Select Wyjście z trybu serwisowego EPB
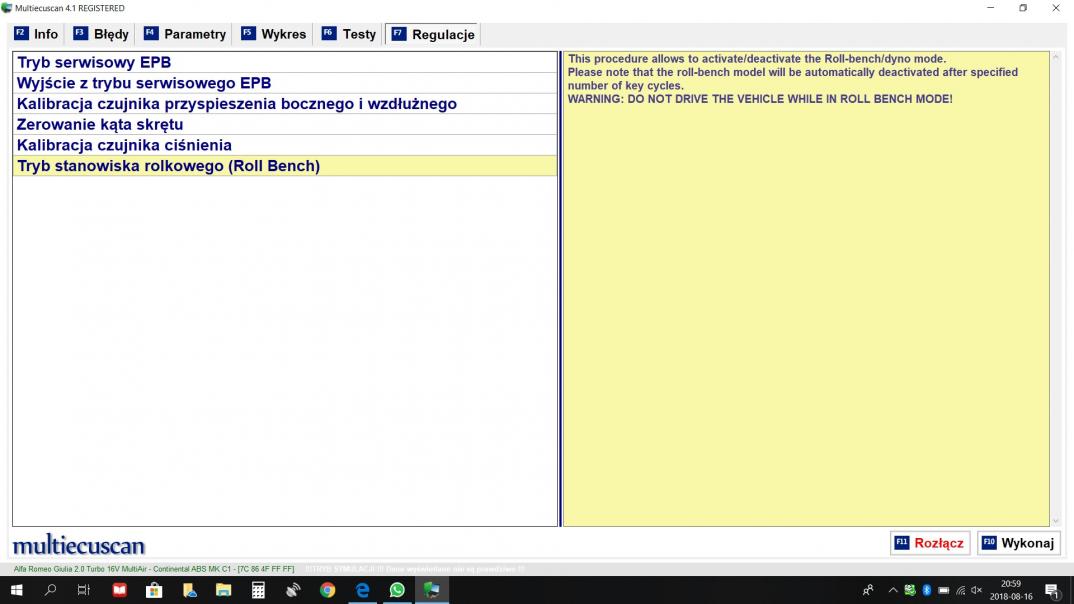 (285, 83)
